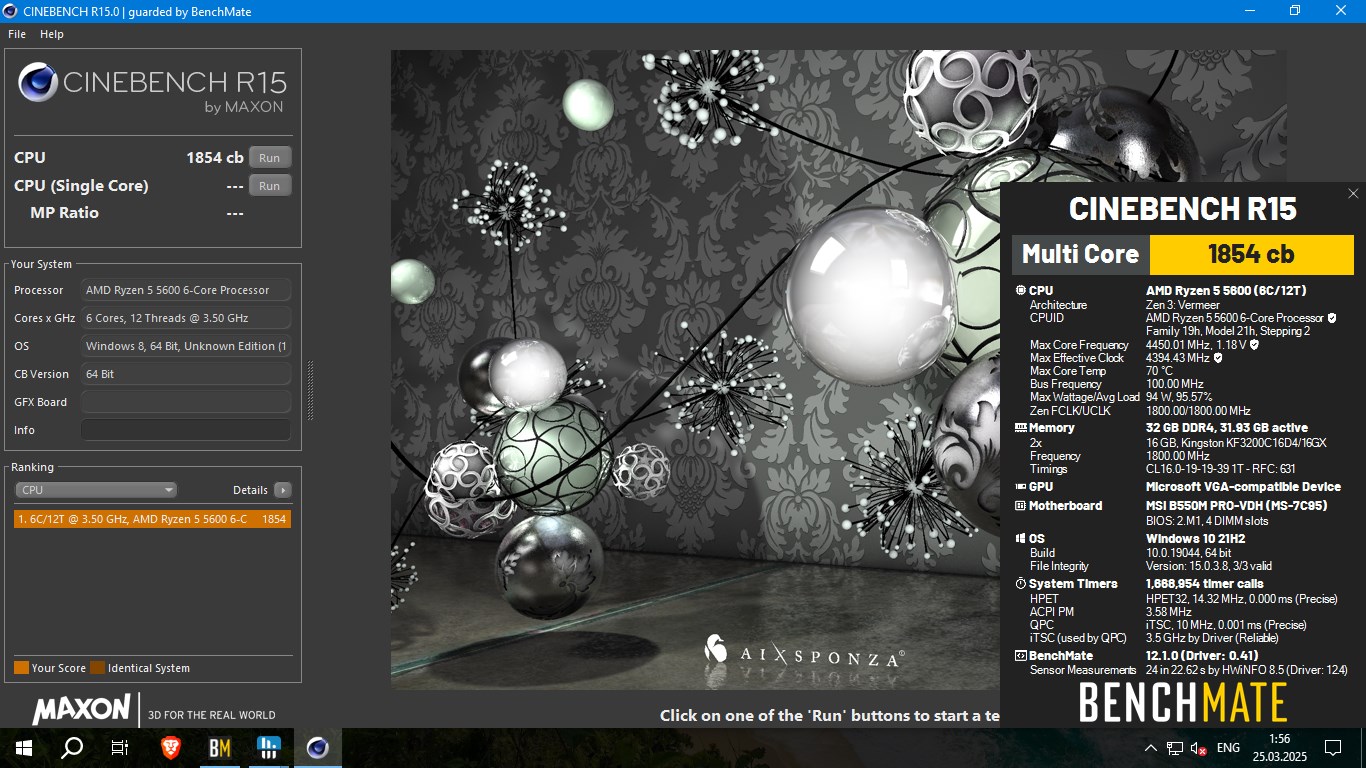Run the CPU multi-core benchmark

click(270, 158)
